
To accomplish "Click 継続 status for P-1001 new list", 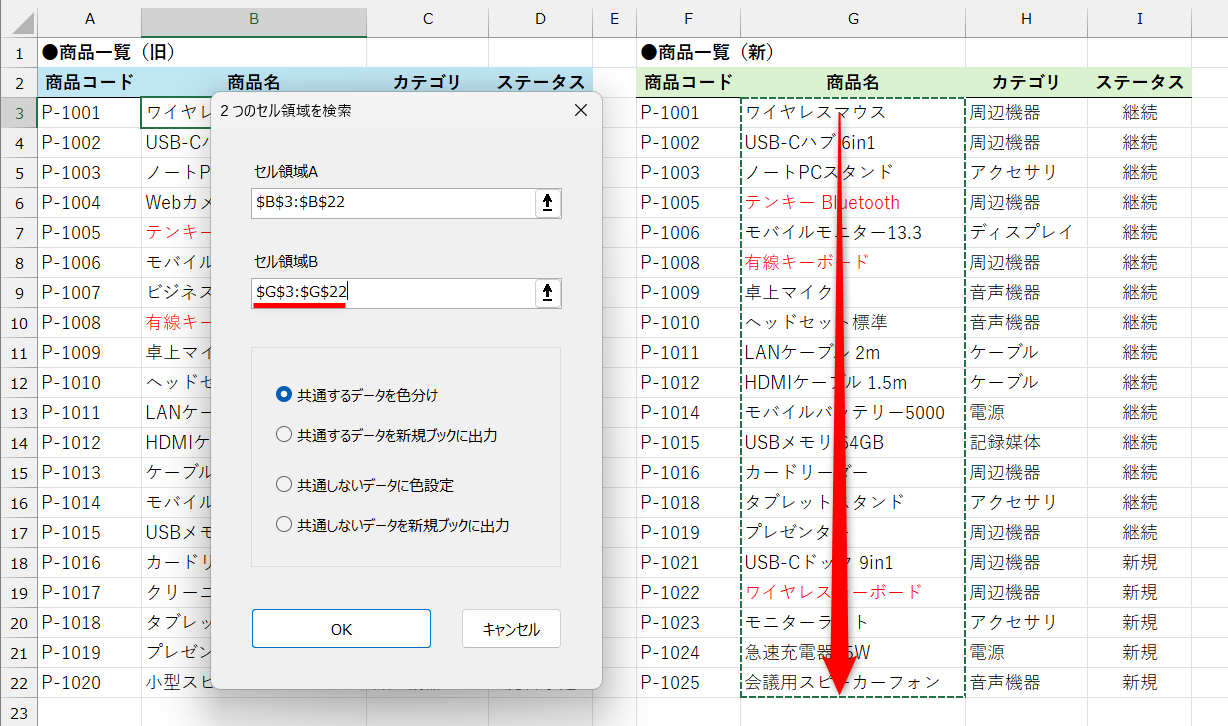I will click(1140, 112).
